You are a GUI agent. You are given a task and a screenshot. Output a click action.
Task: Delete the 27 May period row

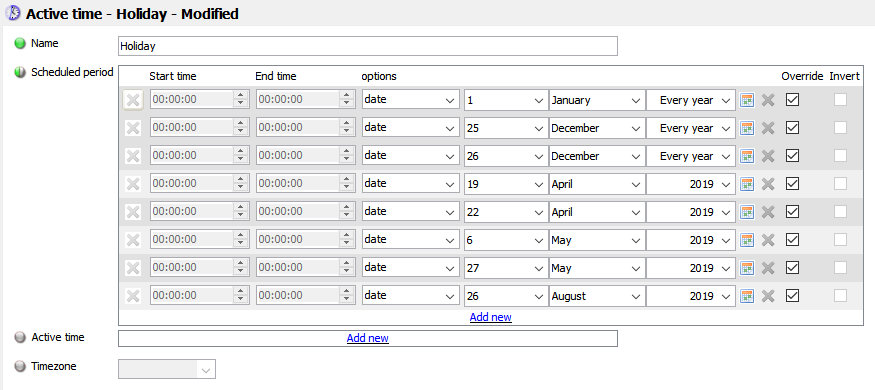coord(133,268)
